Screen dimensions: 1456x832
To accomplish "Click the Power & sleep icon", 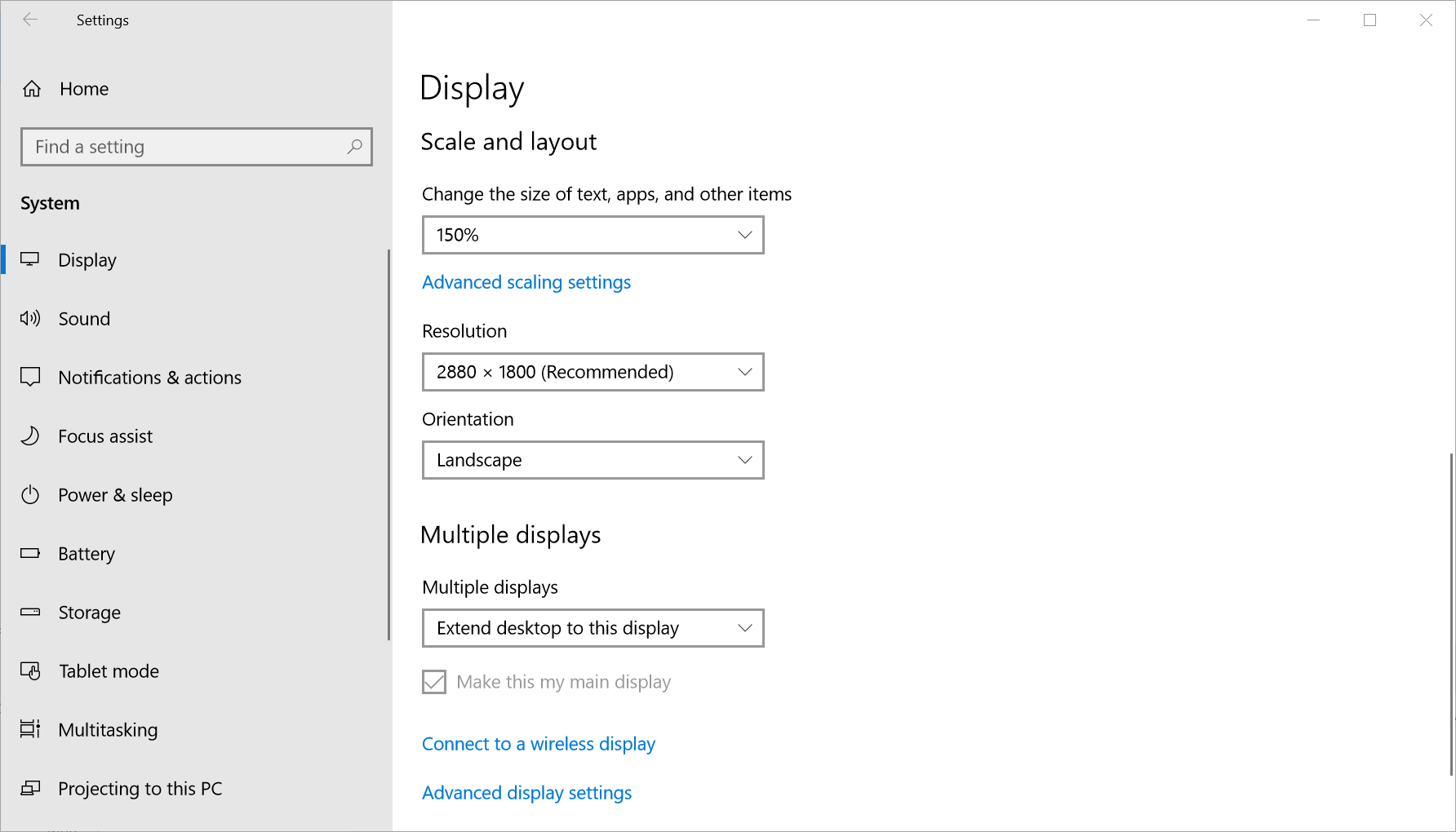I will pyautogui.click(x=30, y=495).
